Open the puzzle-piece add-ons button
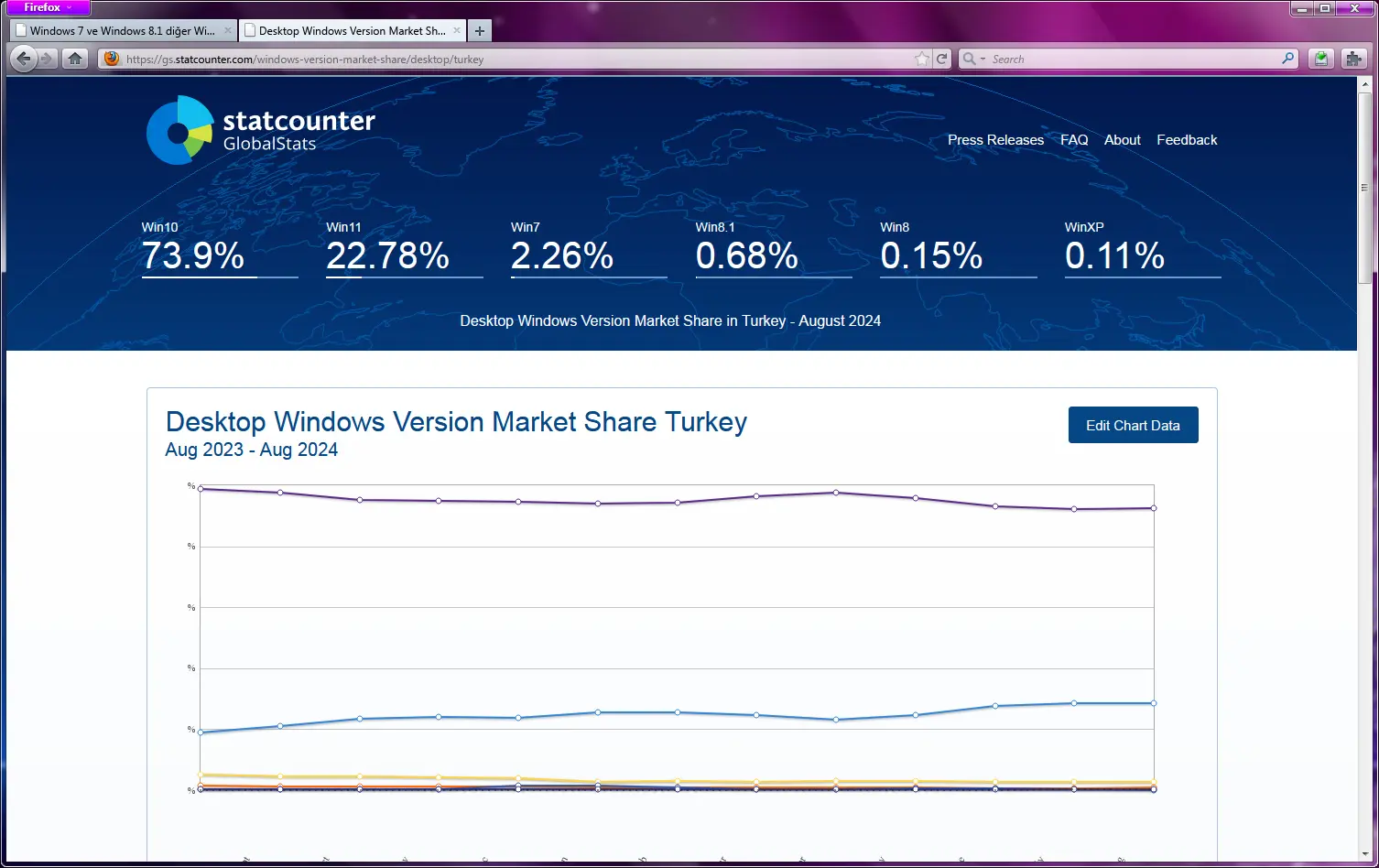Screen dimensions: 1379x868 (x=1353, y=59)
